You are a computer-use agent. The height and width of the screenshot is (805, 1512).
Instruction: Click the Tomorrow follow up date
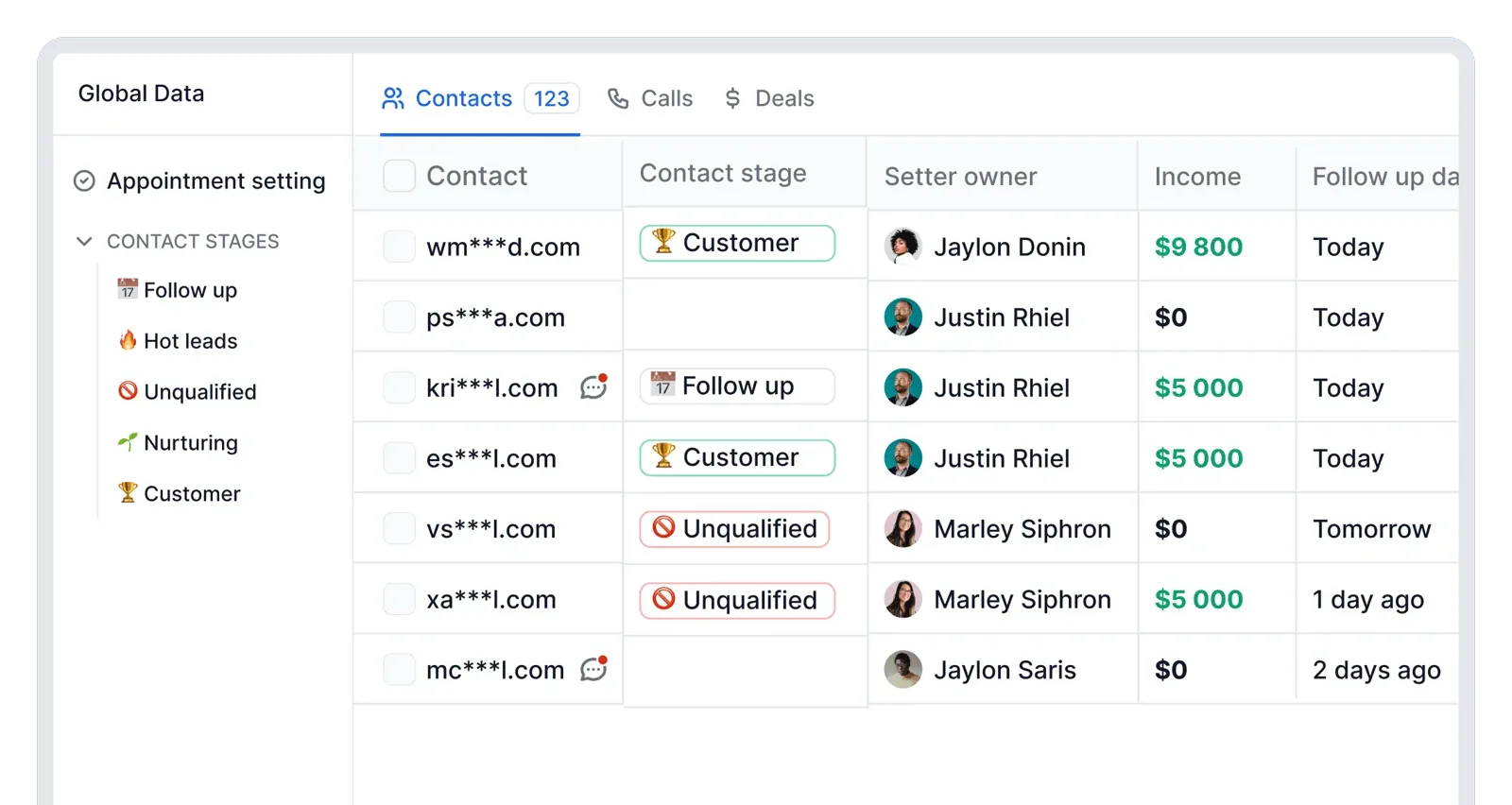coord(1371,529)
